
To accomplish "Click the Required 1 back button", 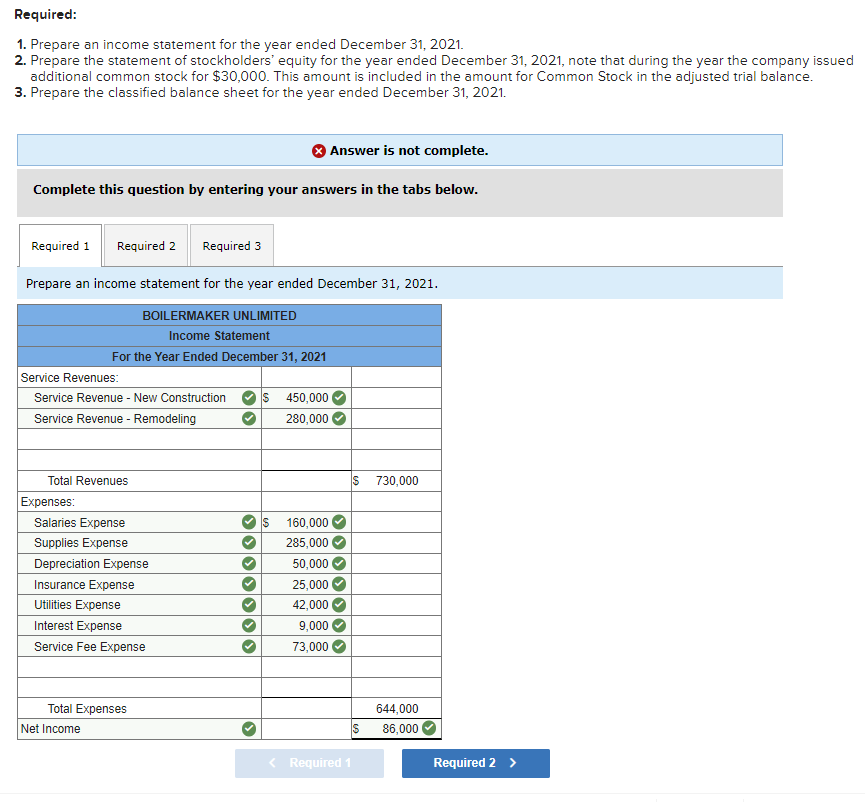I will click(309, 763).
